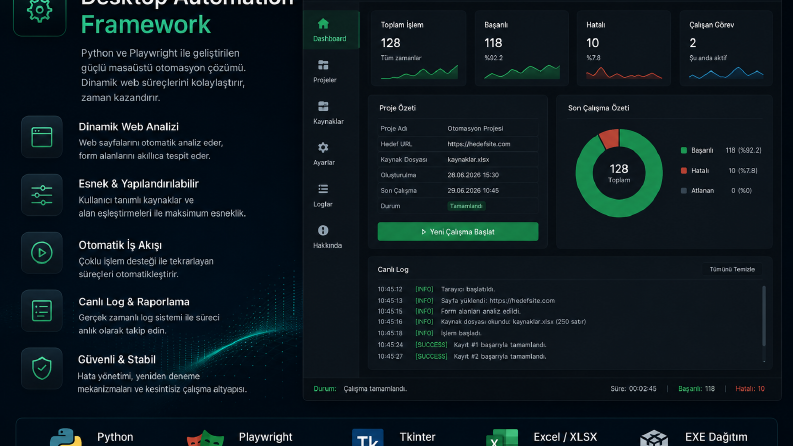Screen dimensions: 793x446
Task: Click the Son Çalışma Özeti panel heading
Action: (598, 108)
